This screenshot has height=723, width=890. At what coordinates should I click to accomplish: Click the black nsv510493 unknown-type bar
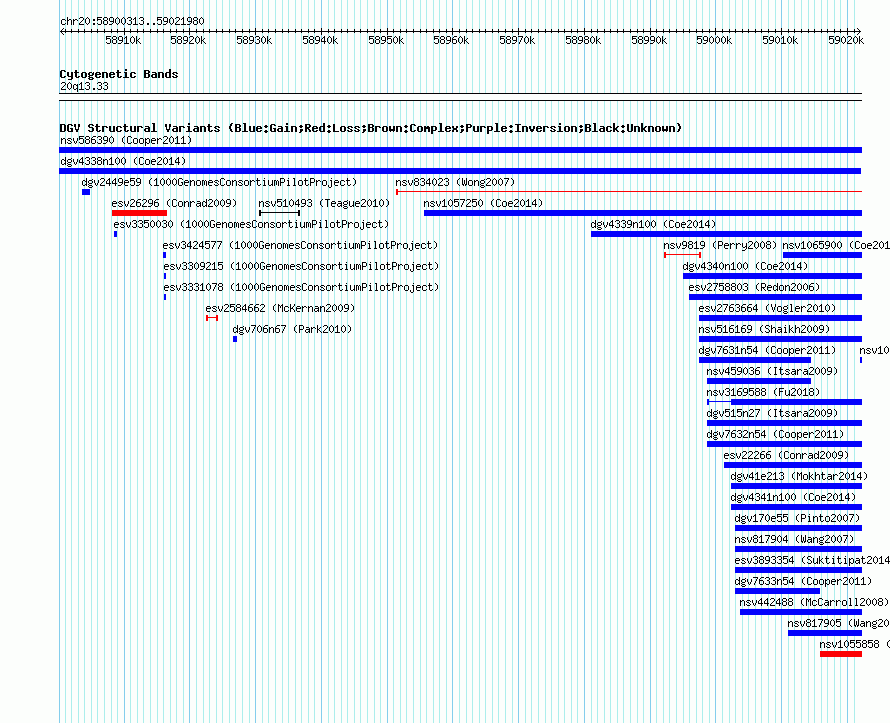pos(279,213)
